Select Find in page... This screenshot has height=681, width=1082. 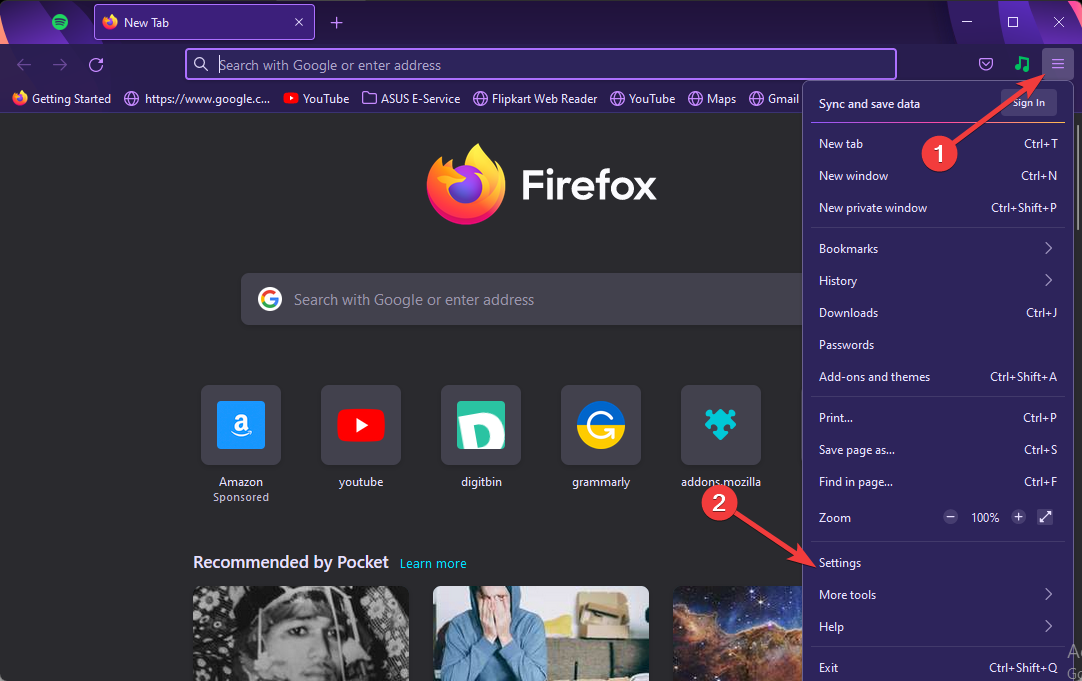937,482
